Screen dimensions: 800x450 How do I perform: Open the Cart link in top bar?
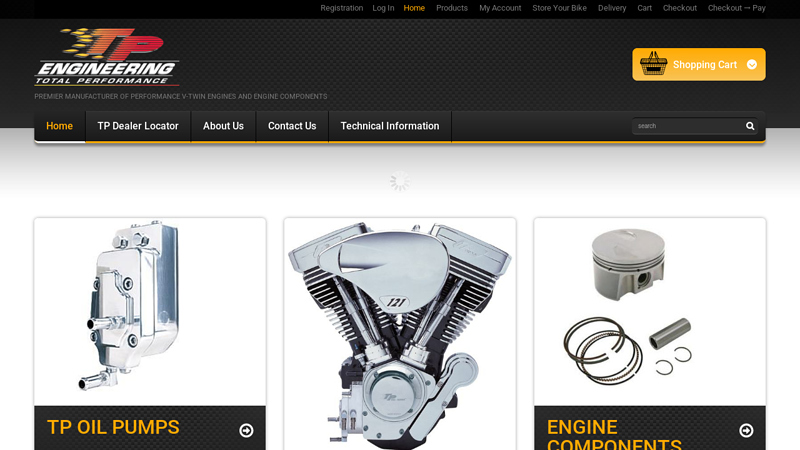pyautogui.click(x=644, y=8)
